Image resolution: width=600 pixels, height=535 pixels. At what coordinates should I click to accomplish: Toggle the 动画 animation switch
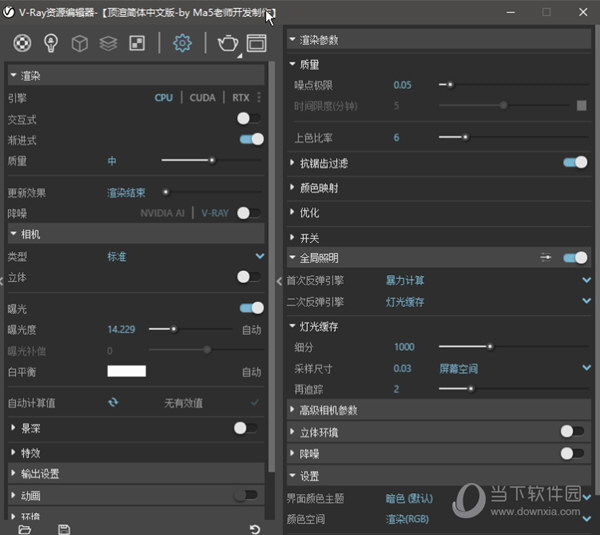coord(246,495)
